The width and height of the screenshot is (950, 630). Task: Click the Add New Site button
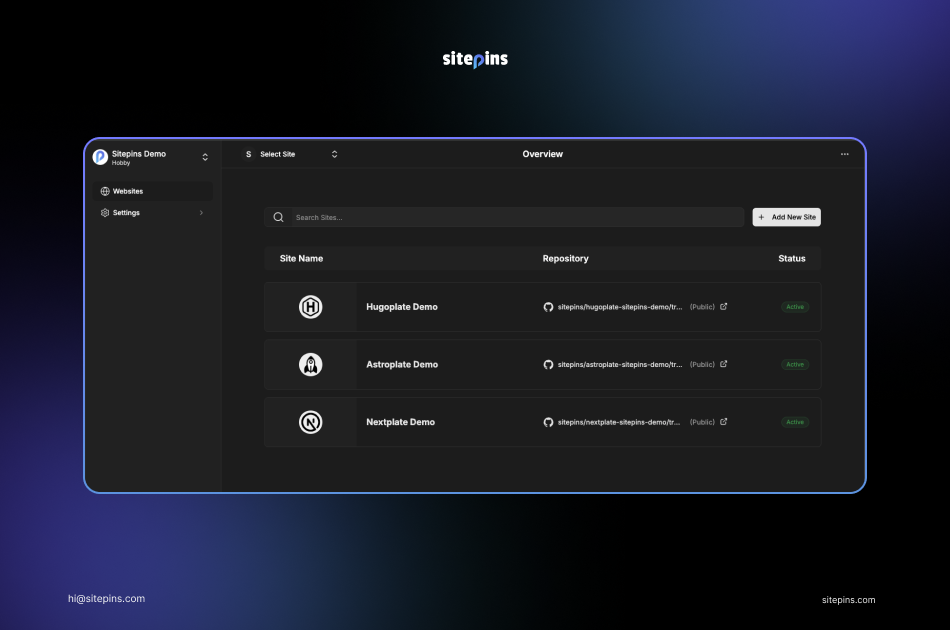click(x=786, y=217)
